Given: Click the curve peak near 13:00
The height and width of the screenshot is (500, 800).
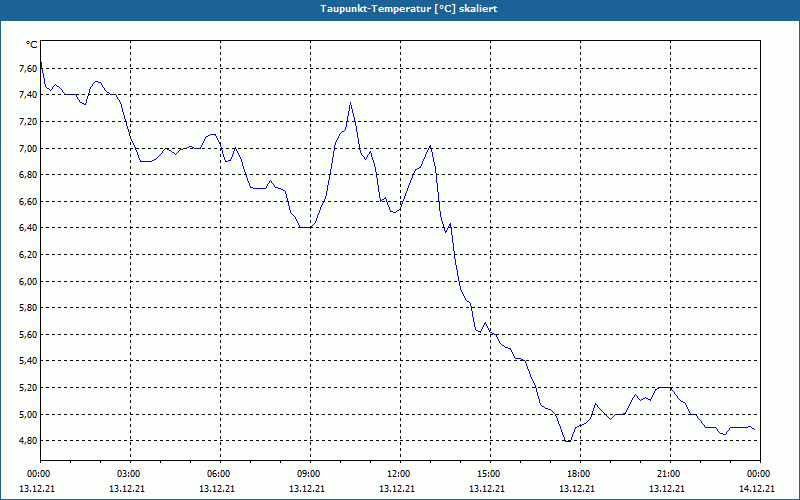Looking at the screenshot, I should [430, 146].
